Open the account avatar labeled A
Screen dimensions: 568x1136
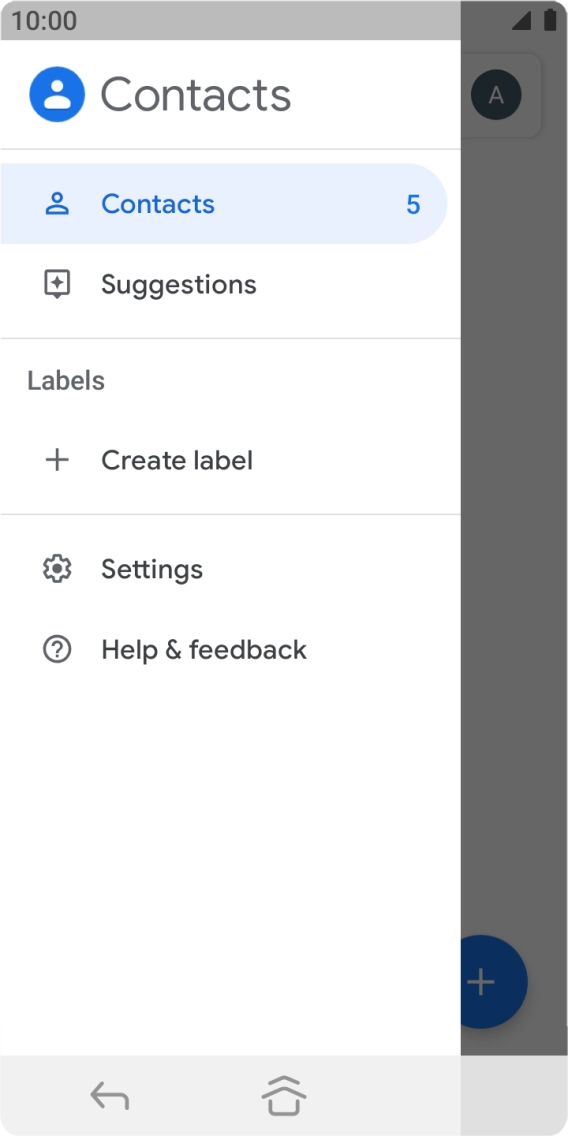click(x=496, y=94)
